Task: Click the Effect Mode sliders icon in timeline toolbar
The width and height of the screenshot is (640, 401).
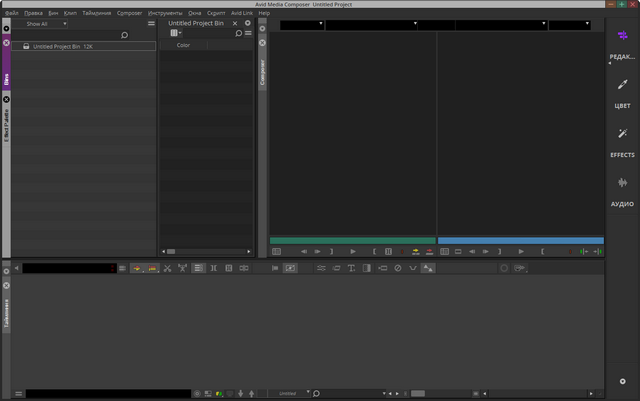Action: click(321, 268)
